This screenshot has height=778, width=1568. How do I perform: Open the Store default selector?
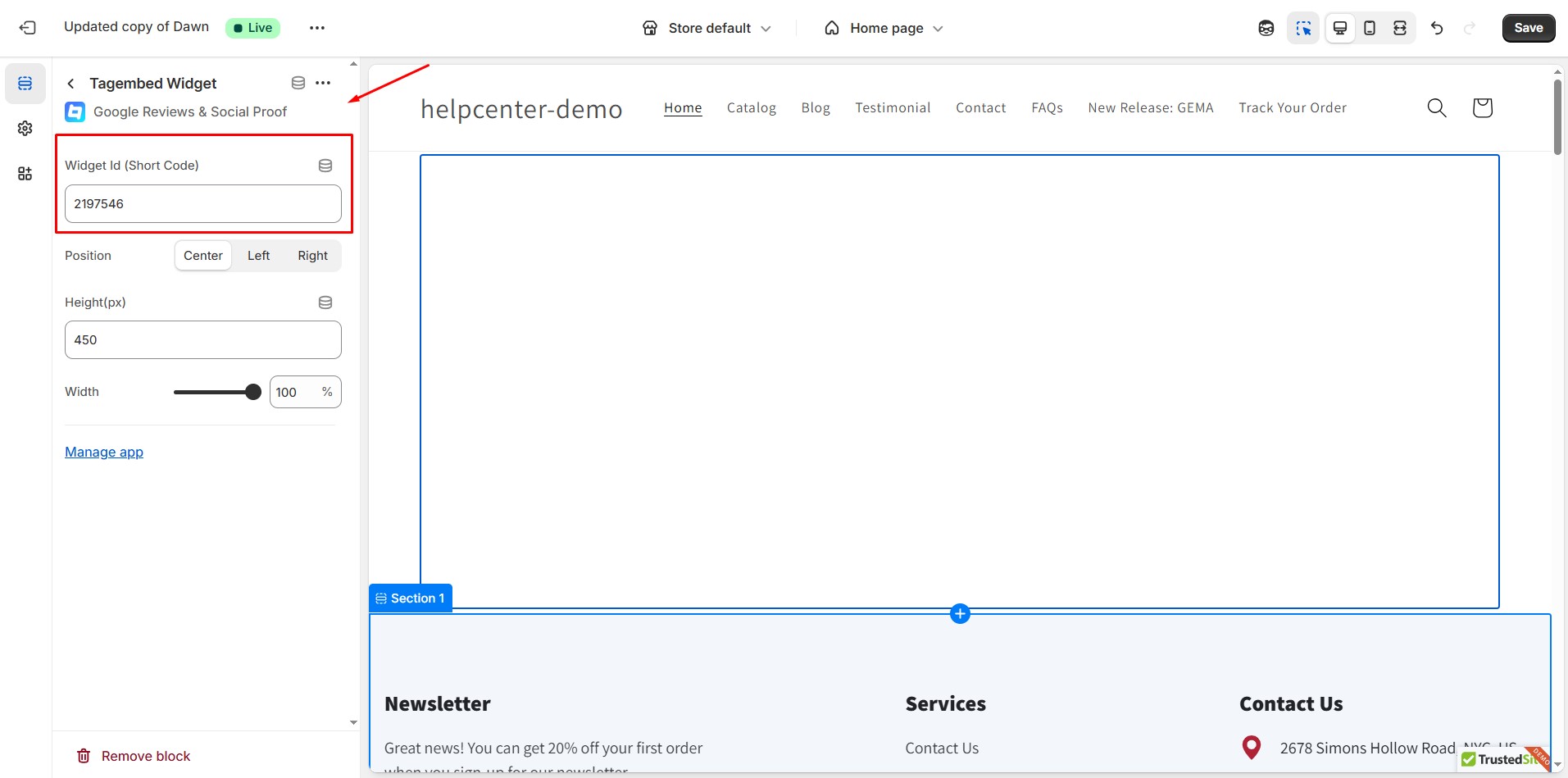tap(708, 27)
